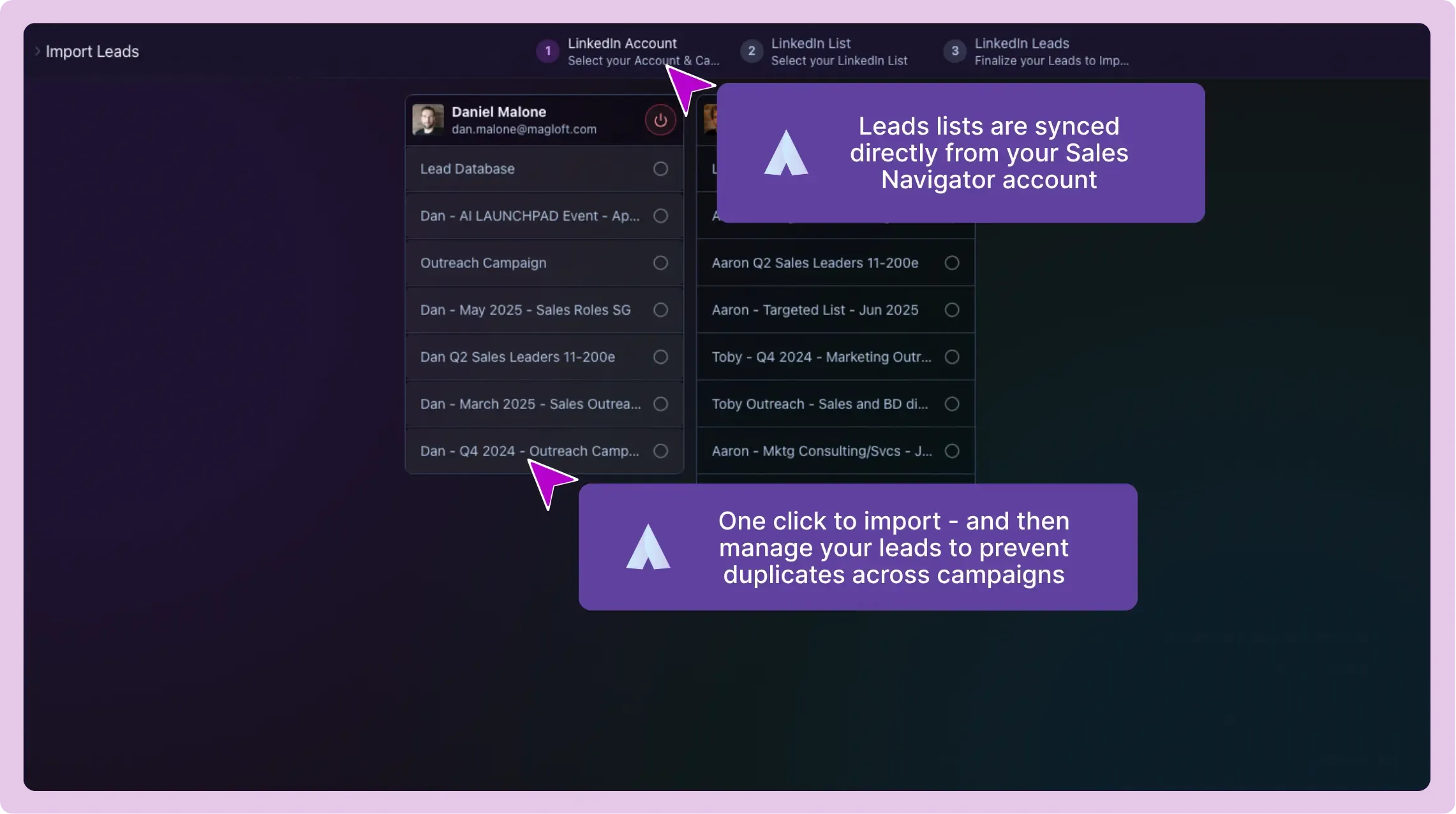The width and height of the screenshot is (1456, 814).
Task: Click Daniel Malone's power disconnect icon
Action: tap(660, 120)
